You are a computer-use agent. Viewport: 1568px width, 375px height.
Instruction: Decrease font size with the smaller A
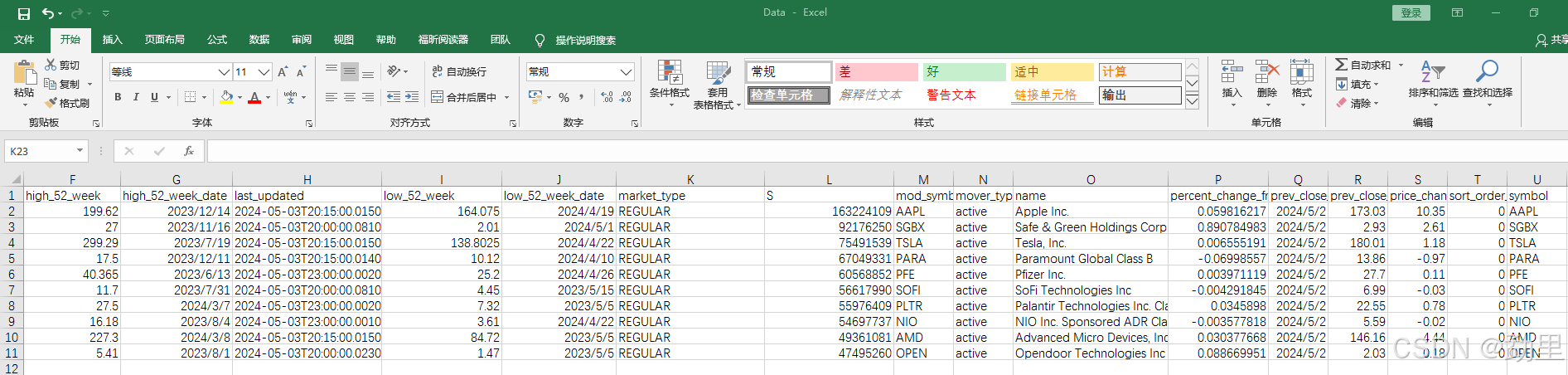[301, 72]
